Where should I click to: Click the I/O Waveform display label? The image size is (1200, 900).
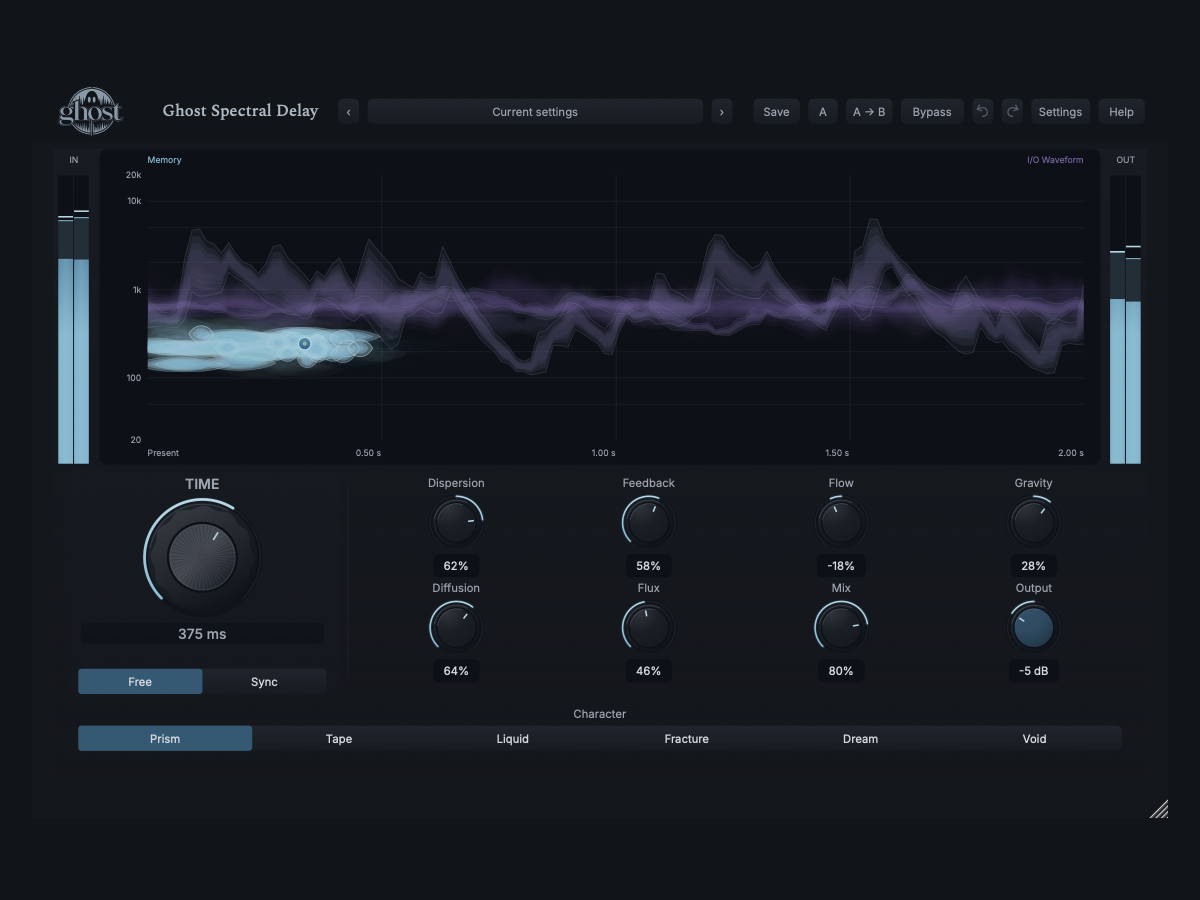1055,160
